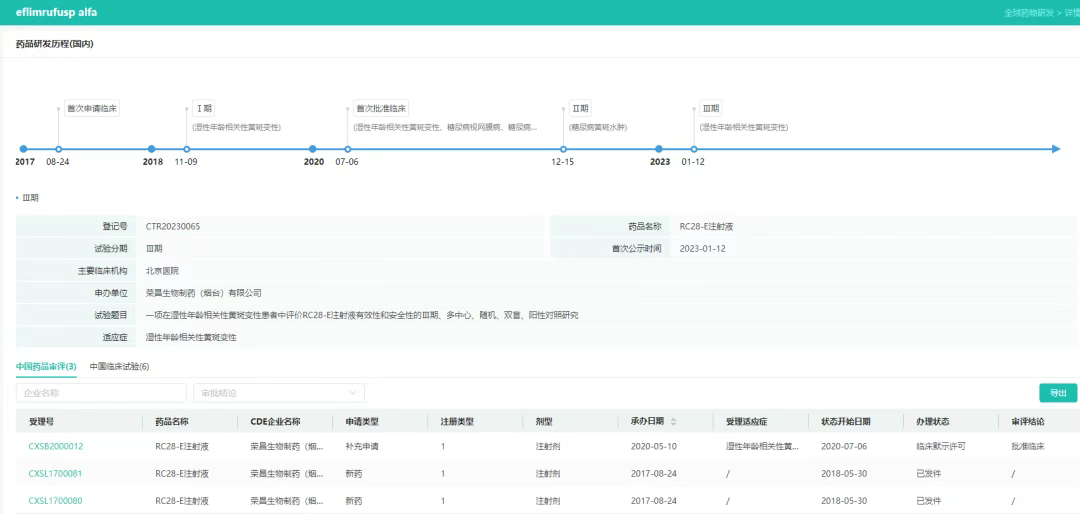Select the 01-12 Phase III timeline marker

693,149
